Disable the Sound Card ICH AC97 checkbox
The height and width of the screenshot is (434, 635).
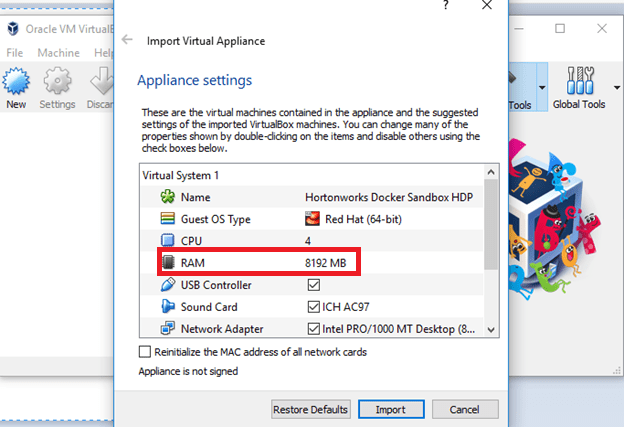tap(313, 307)
